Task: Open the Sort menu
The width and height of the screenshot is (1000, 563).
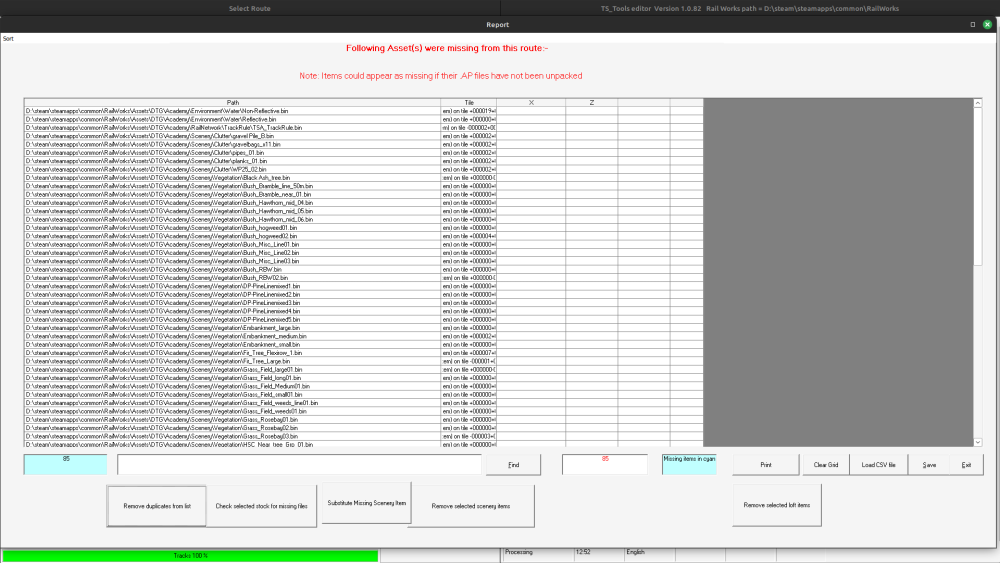Action: coord(8,39)
